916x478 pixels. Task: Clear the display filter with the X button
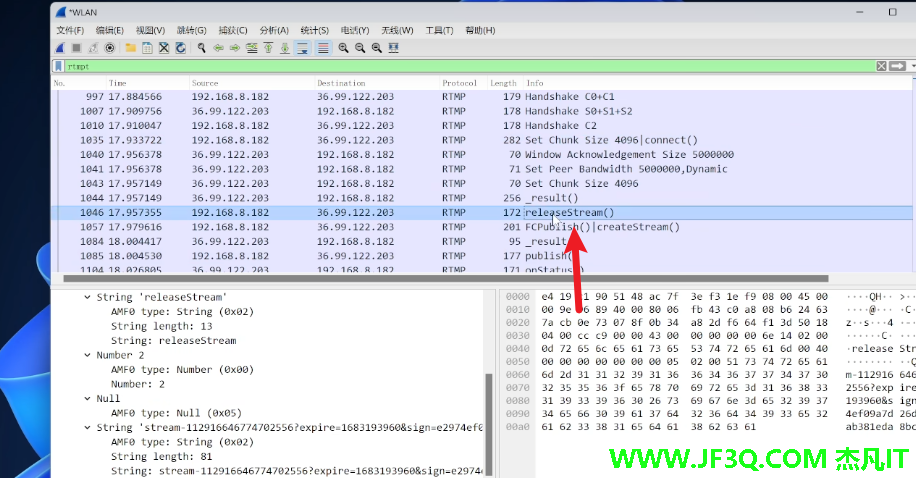point(881,66)
